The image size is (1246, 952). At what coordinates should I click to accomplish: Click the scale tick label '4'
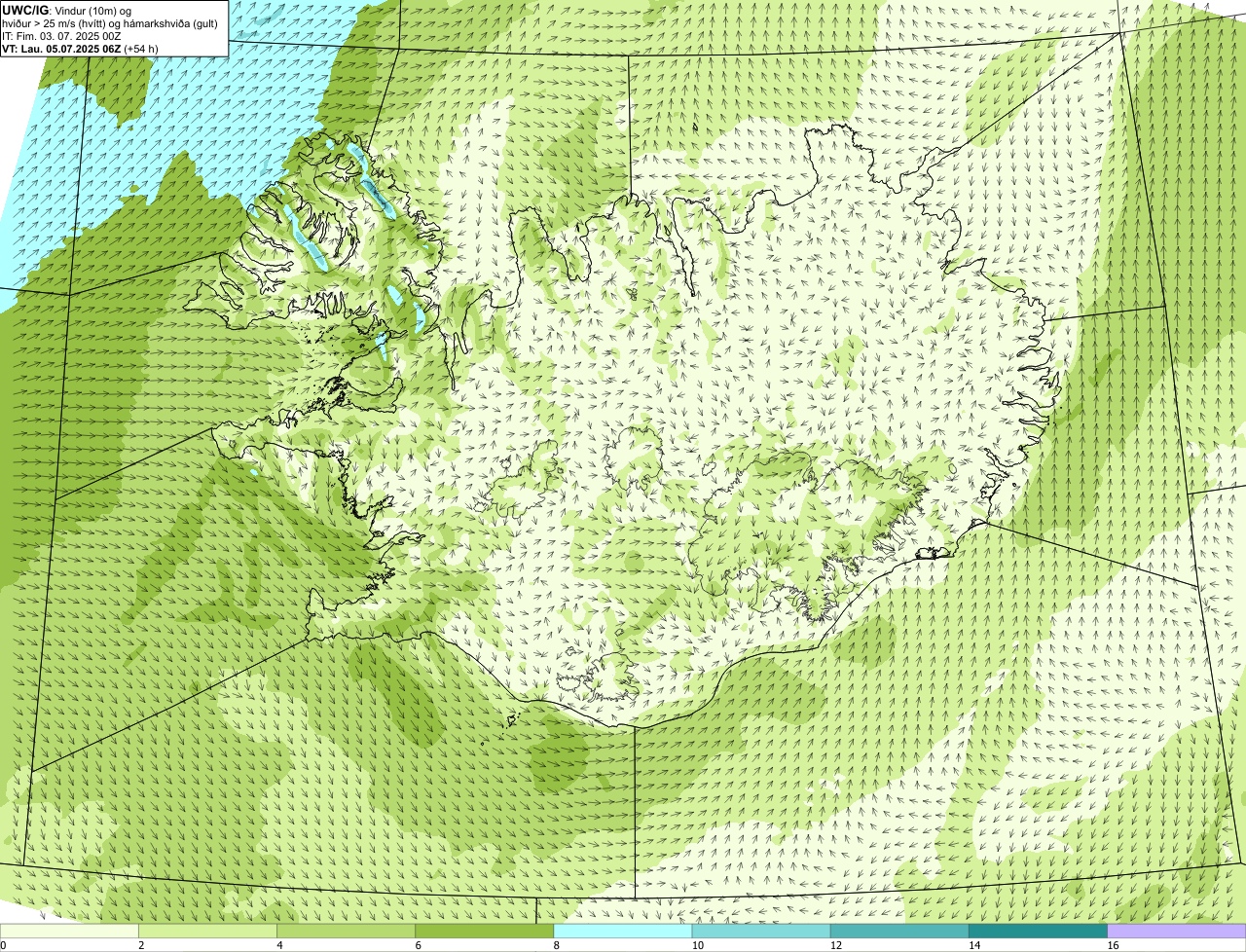279,945
